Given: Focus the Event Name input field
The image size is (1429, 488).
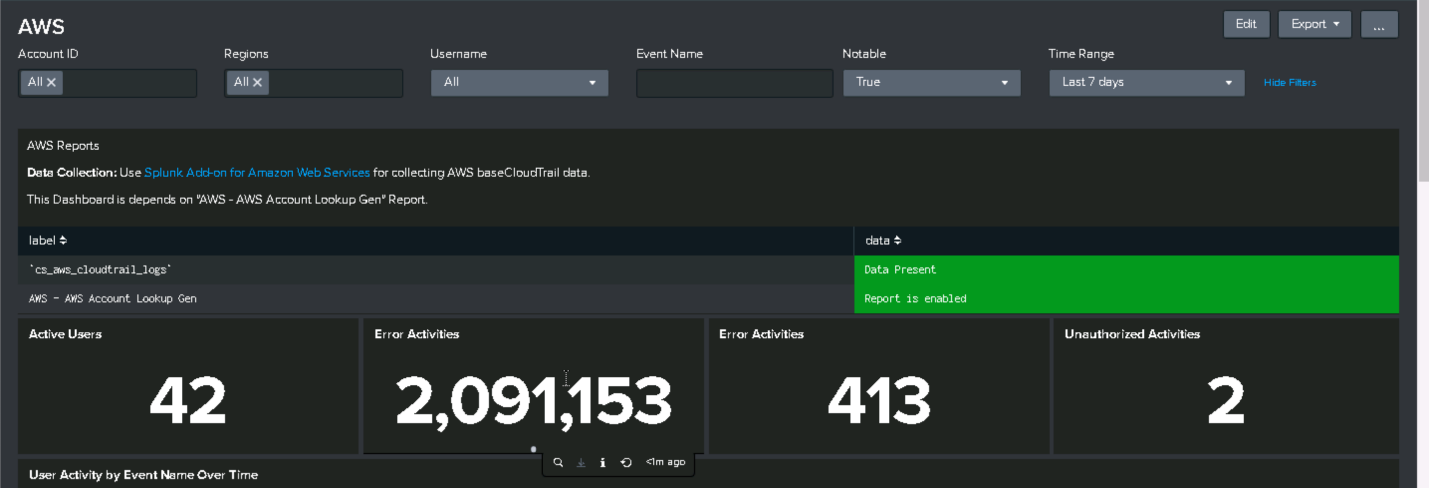Looking at the screenshot, I should pyautogui.click(x=734, y=83).
